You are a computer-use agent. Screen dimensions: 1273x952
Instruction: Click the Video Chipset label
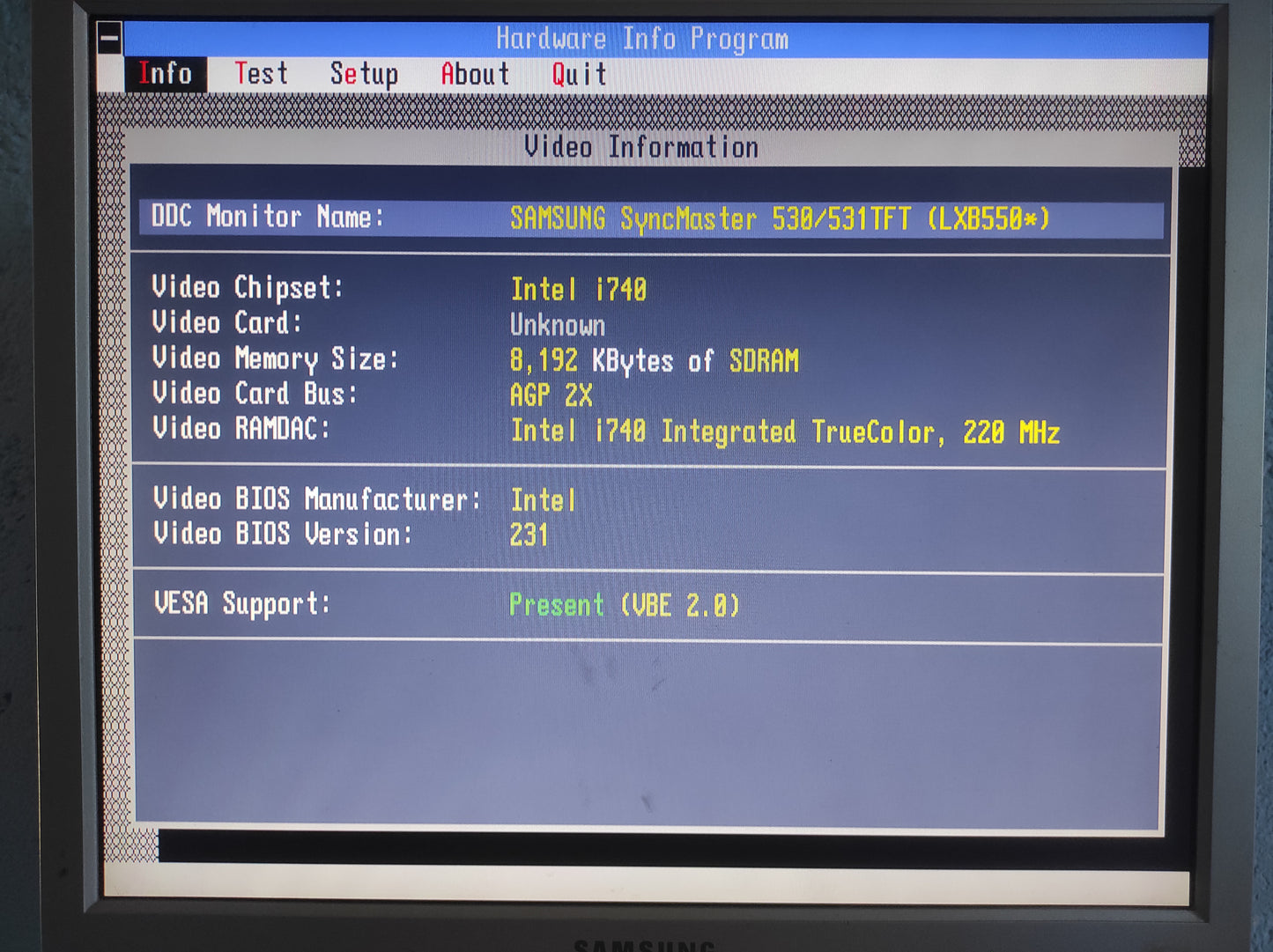pos(248,288)
